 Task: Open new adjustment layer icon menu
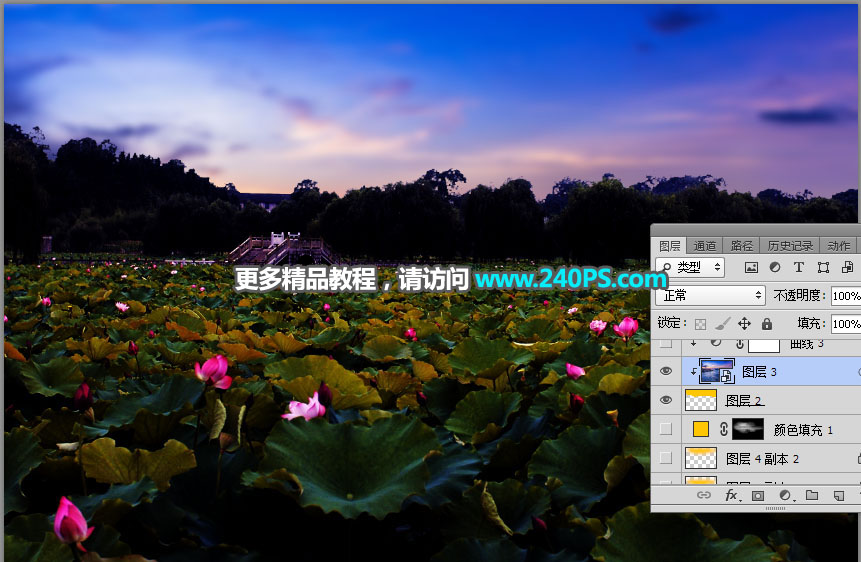[x=785, y=496]
